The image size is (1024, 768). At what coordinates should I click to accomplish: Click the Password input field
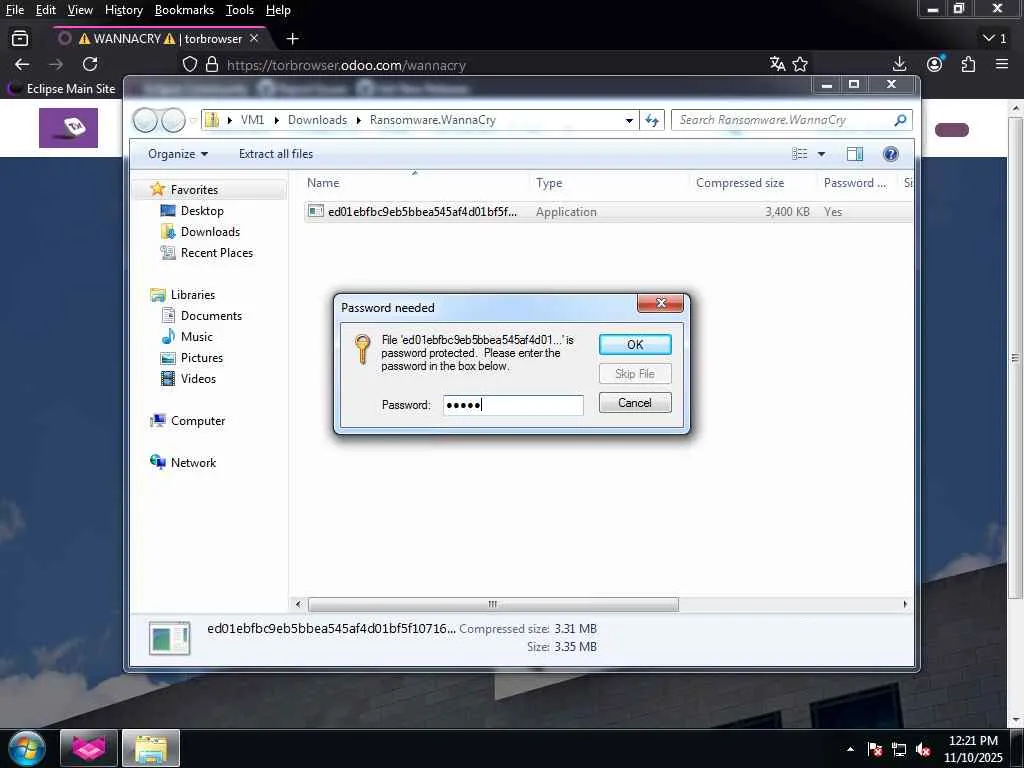(x=513, y=405)
